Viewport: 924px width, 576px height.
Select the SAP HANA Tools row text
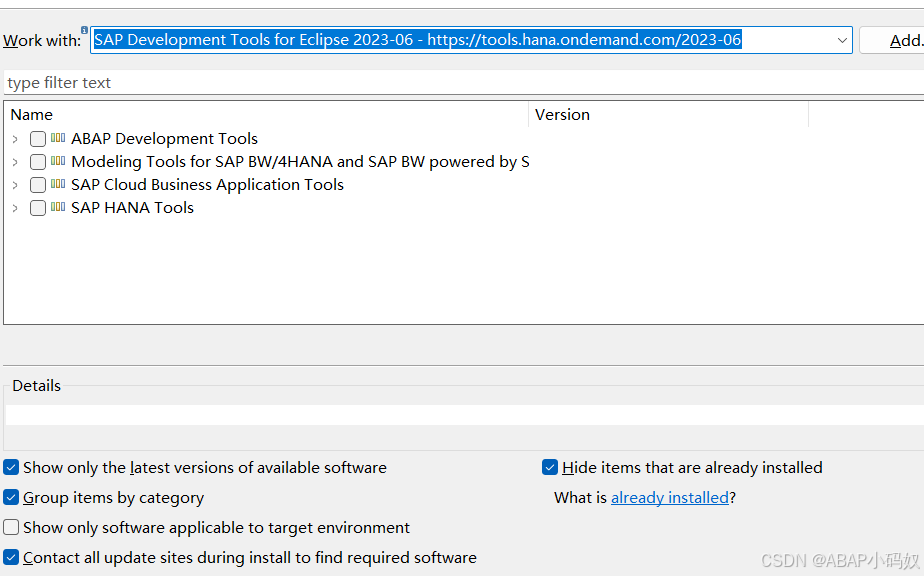pos(133,208)
